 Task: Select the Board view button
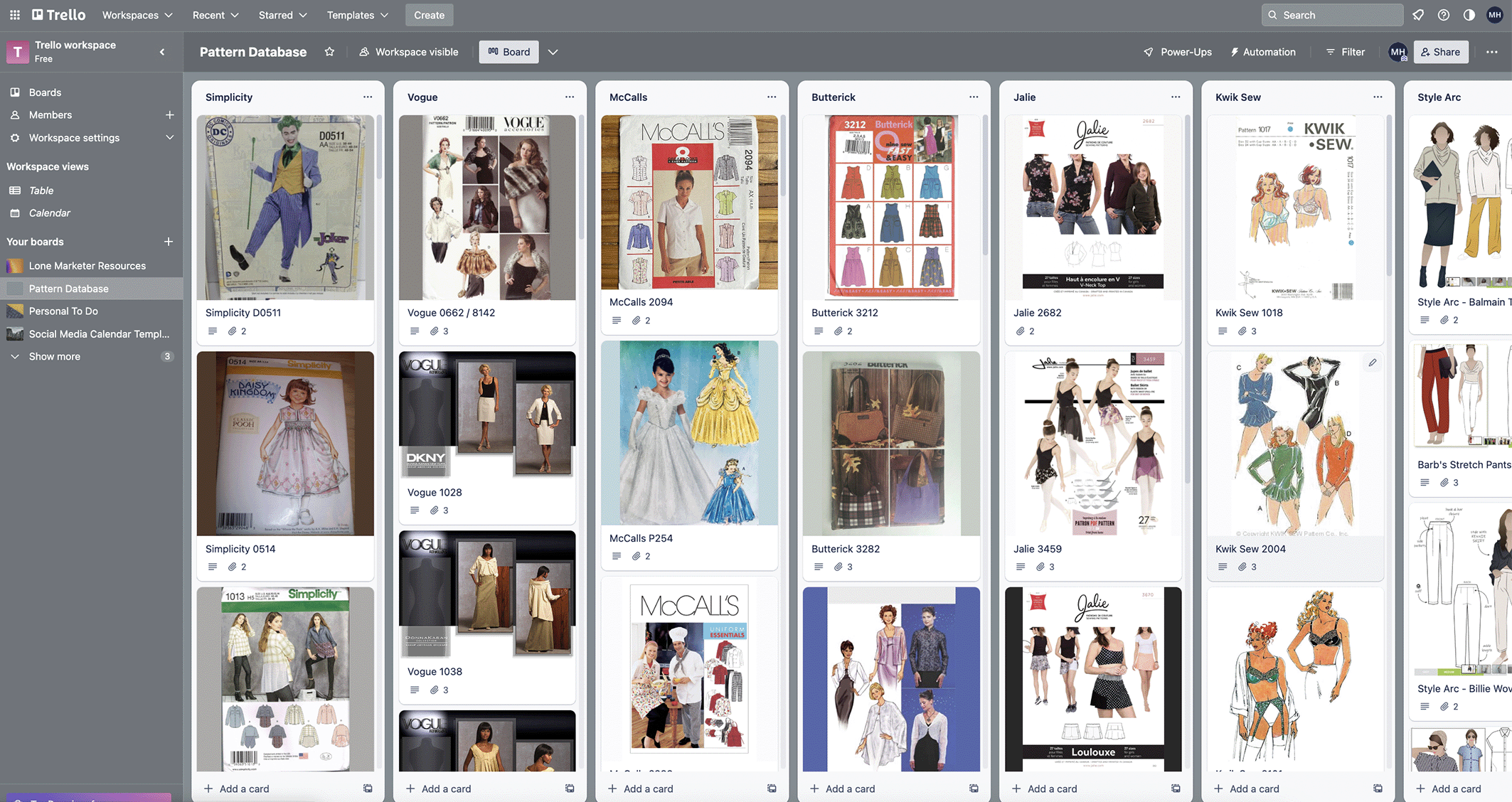pos(509,52)
